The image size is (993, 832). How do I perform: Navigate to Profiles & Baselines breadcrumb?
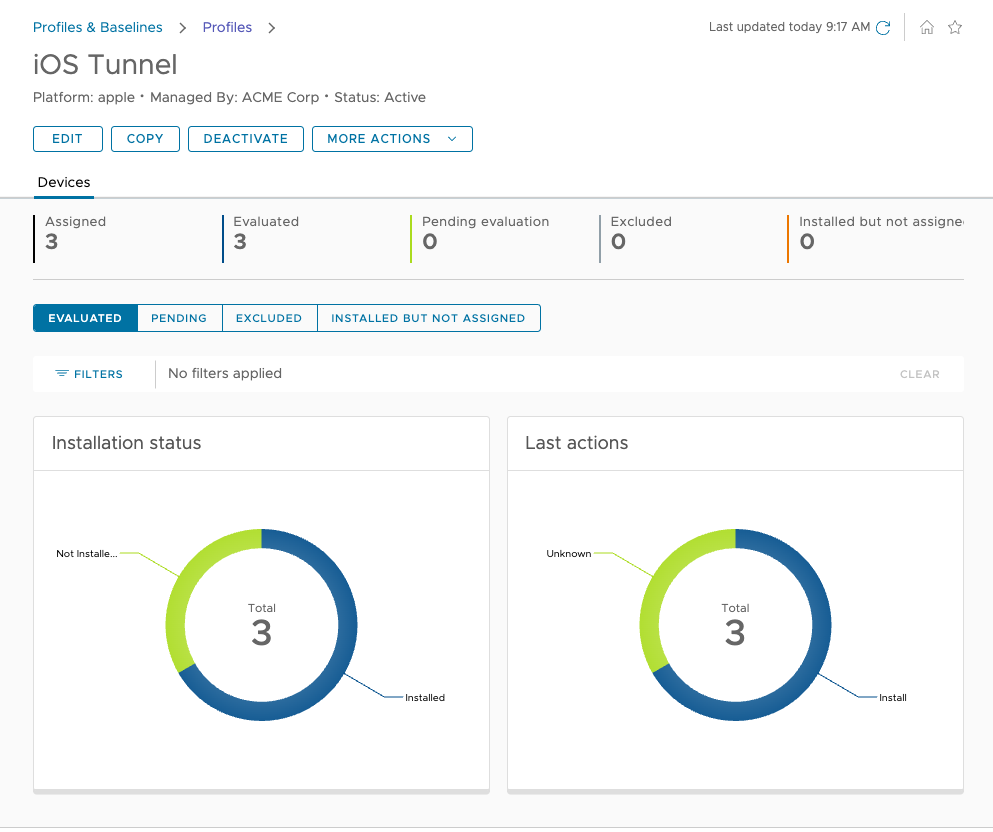click(98, 28)
